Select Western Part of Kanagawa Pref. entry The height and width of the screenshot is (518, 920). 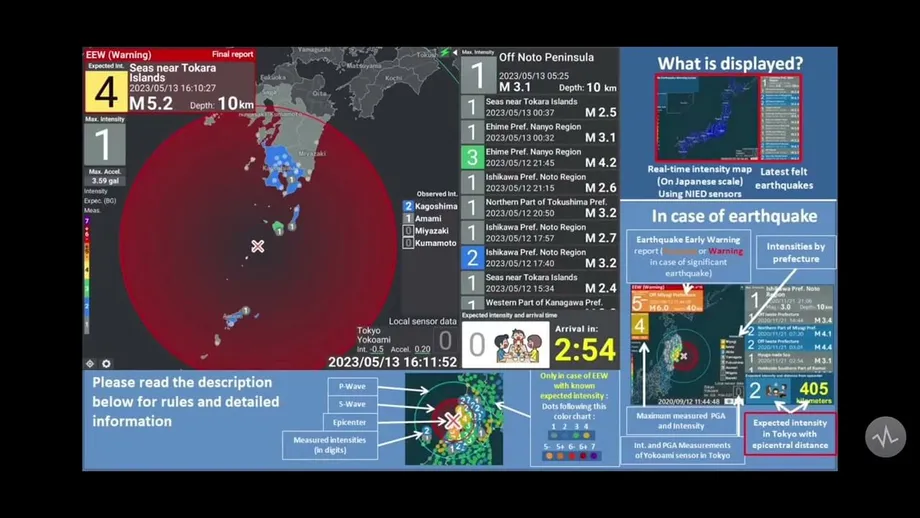coord(539,303)
